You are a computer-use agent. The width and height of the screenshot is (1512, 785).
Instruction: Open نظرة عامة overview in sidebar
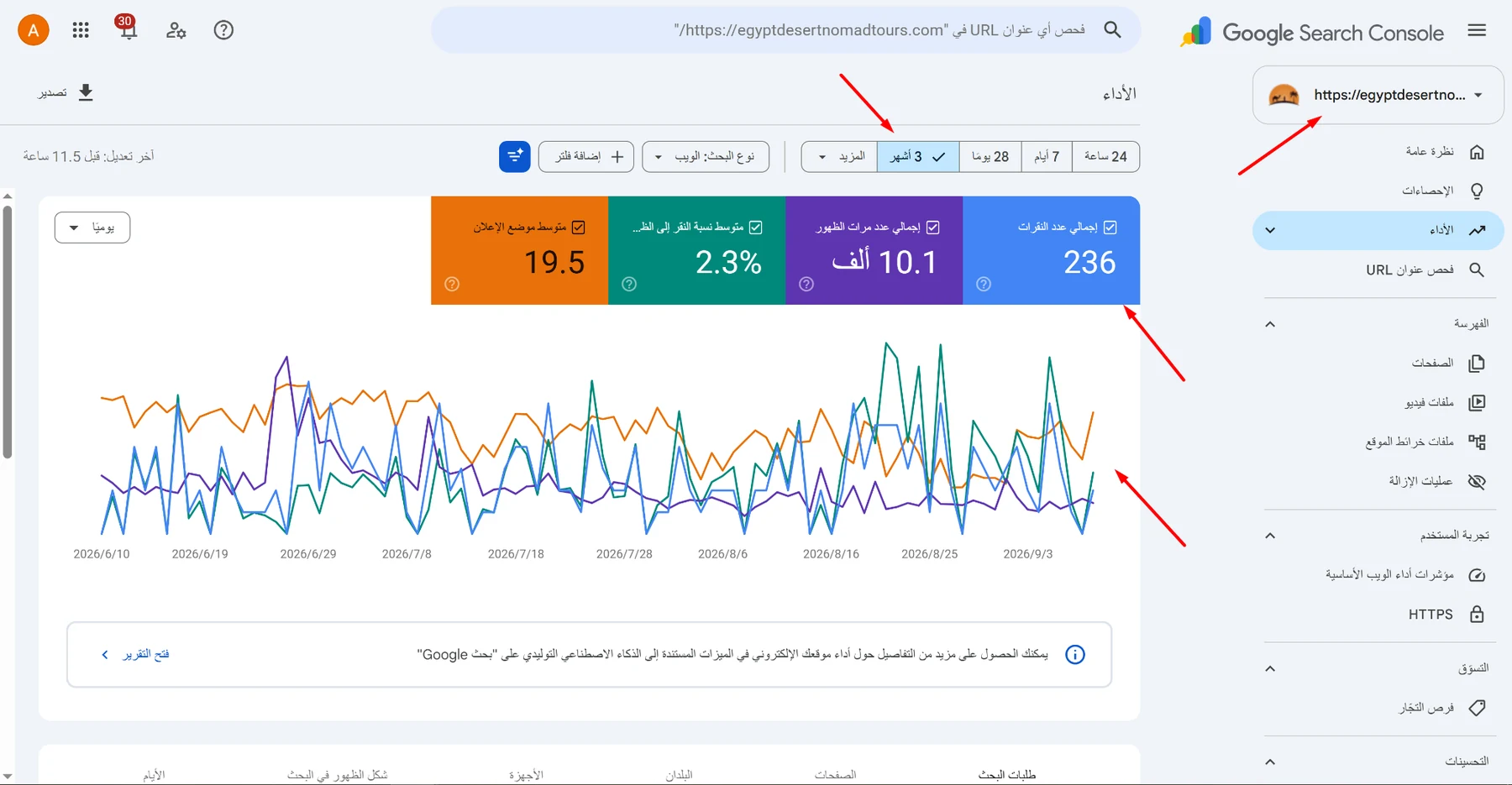pos(1378,151)
